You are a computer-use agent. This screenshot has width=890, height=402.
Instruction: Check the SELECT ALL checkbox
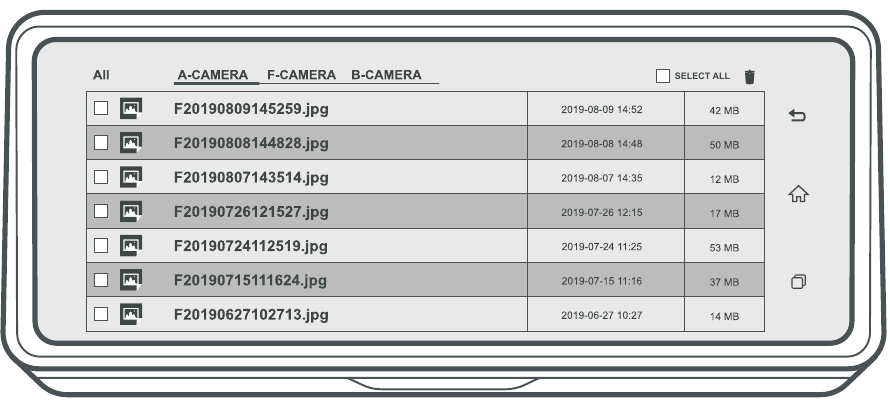coord(662,76)
